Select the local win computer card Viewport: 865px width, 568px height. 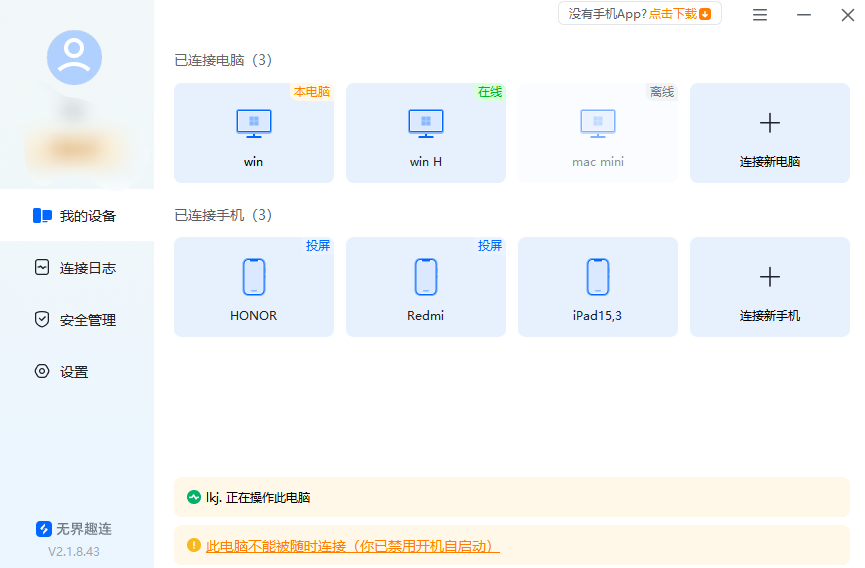click(253, 134)
